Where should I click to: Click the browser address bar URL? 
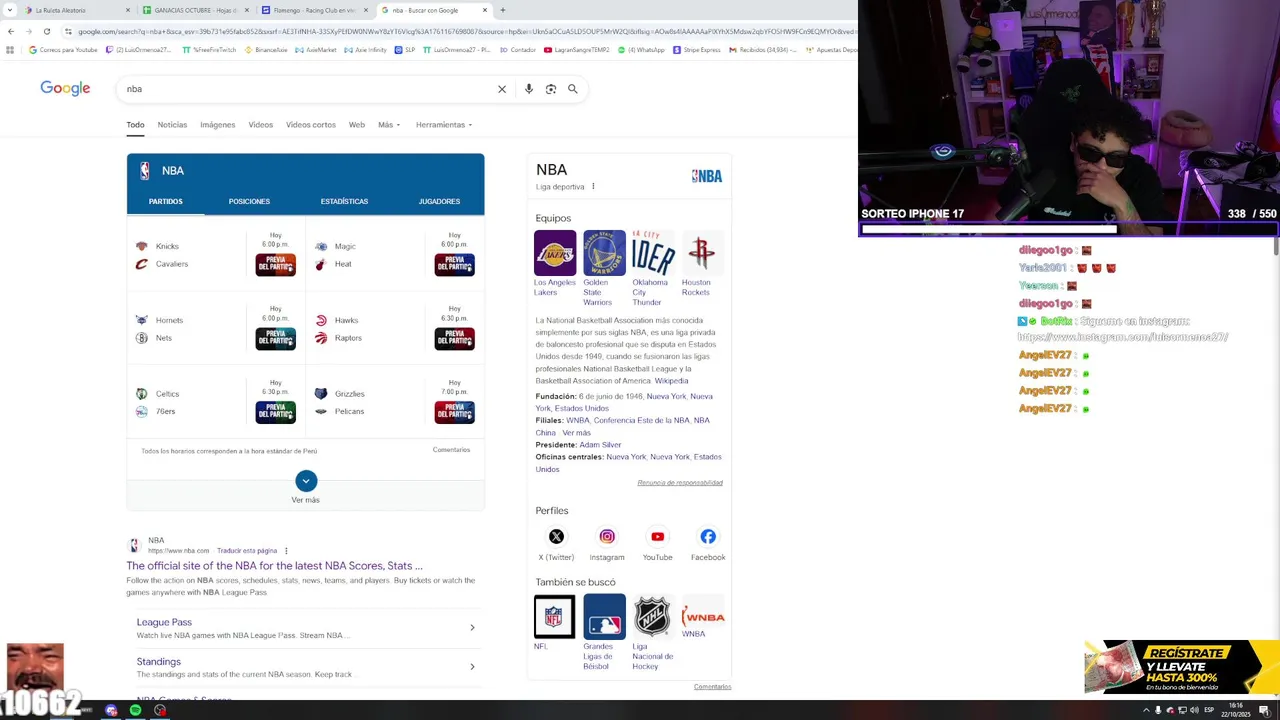click(x=465, y=31)
